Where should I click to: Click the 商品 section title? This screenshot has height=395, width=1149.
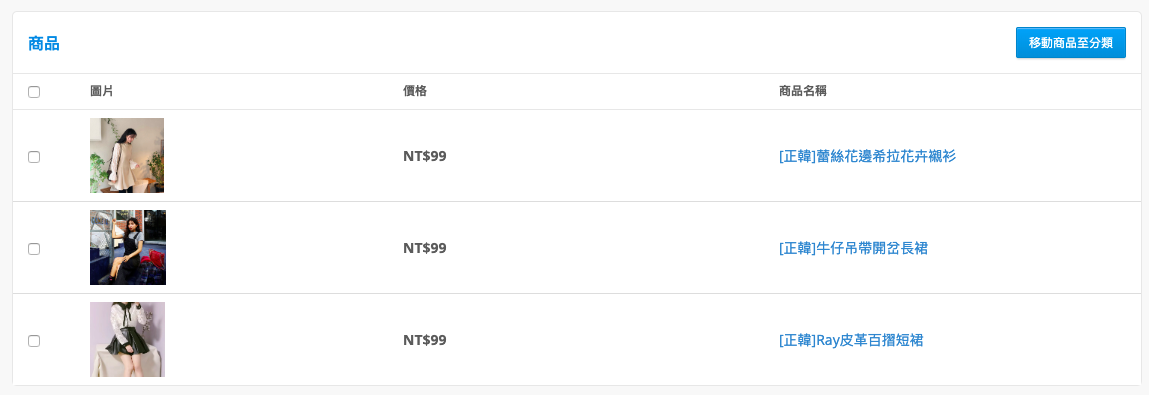[x=44, y=43]
